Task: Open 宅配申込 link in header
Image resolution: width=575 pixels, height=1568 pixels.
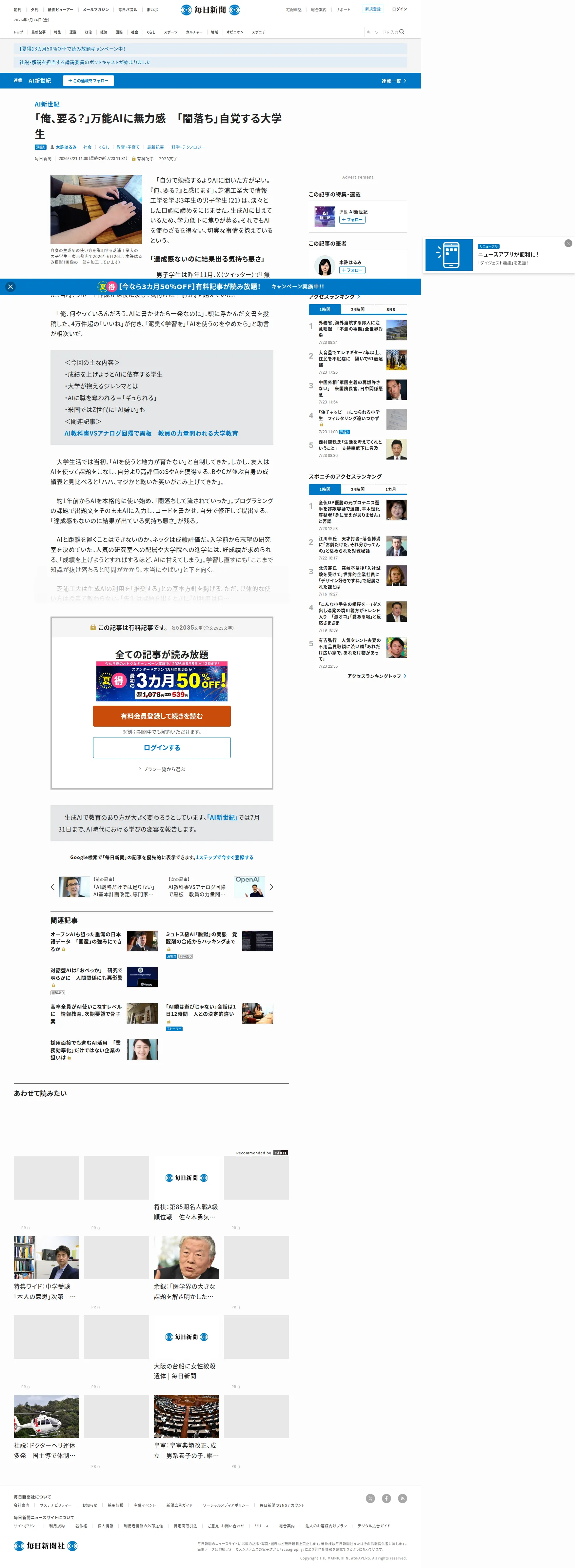Action: click(x=294, y=10)
